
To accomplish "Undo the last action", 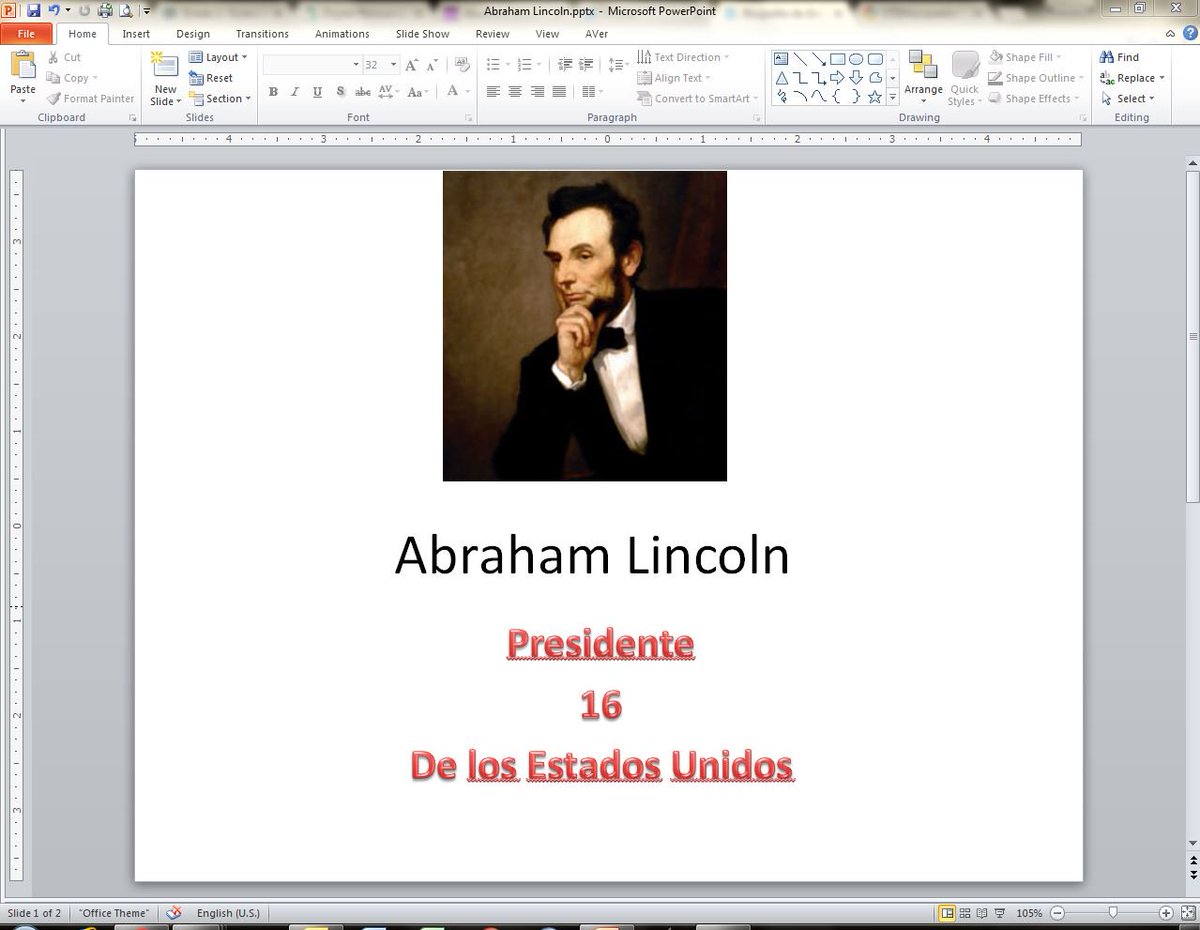I will coord(54,11).
